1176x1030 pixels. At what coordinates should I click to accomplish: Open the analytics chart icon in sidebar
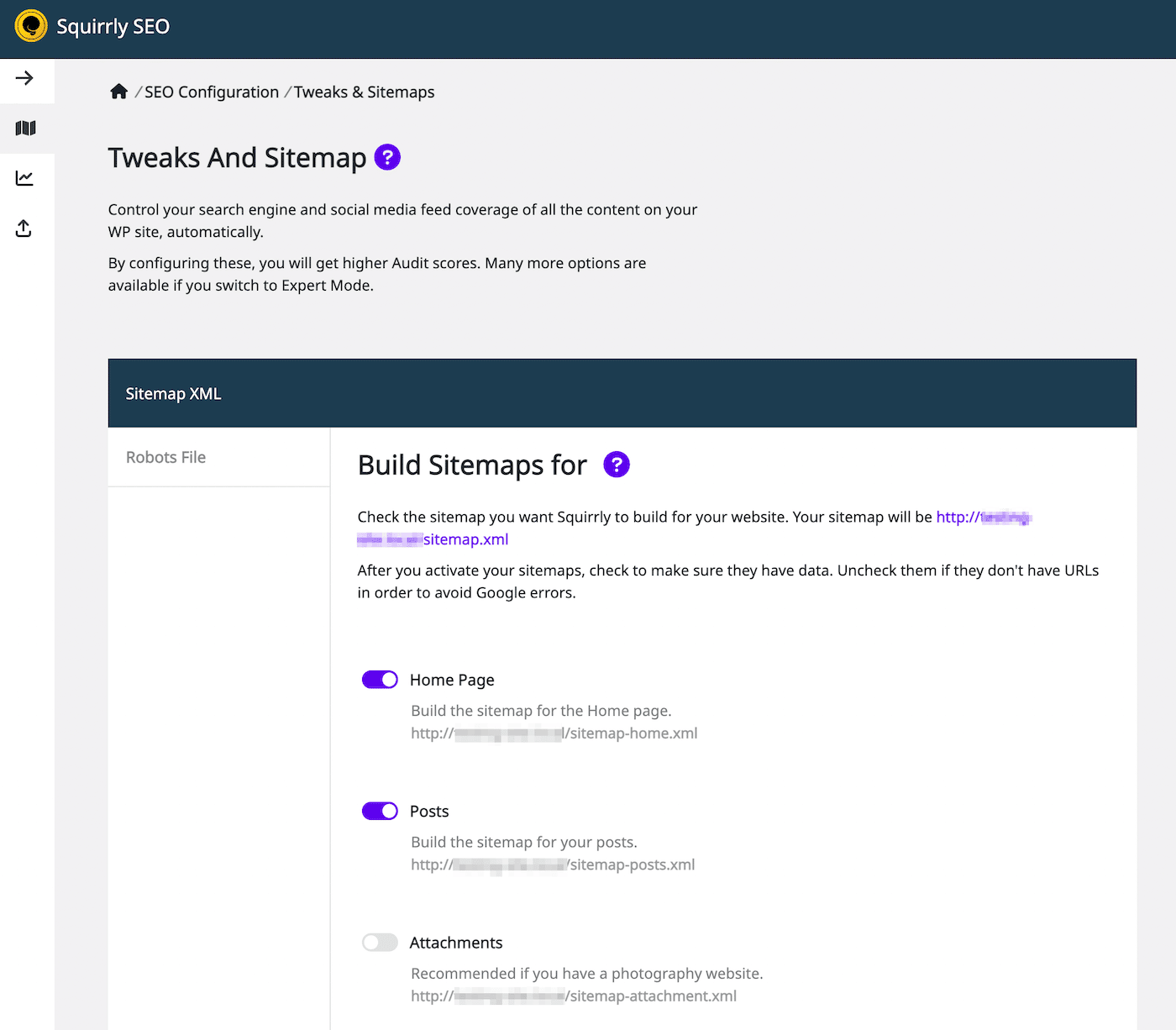(x=26, y=177)
